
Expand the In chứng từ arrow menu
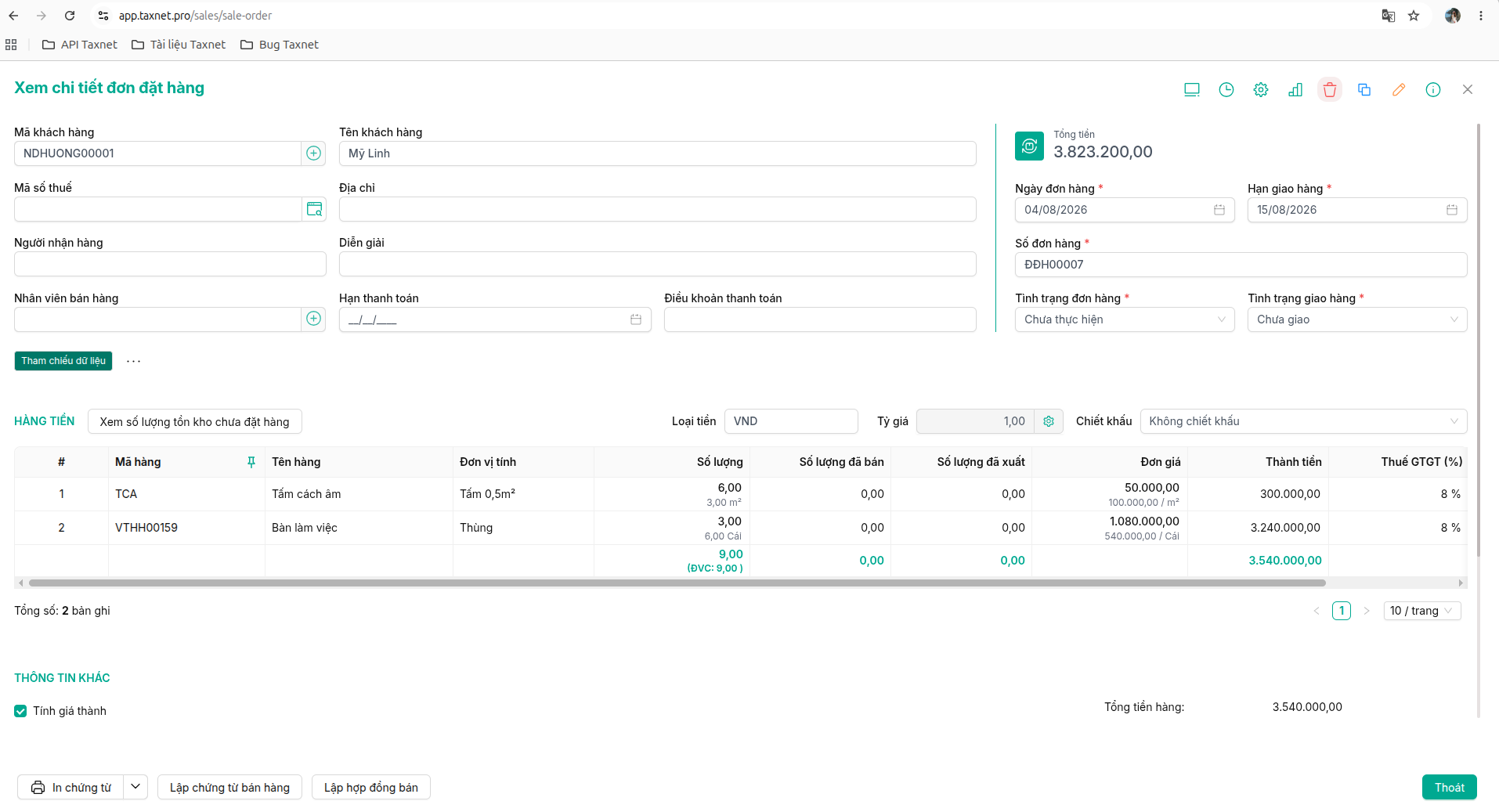pyautogui.click(x=135, y=787)
